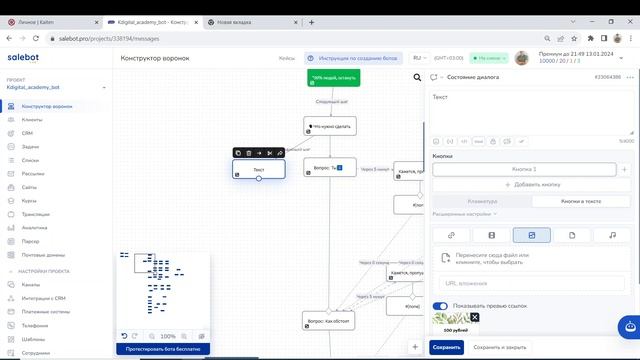Click Протестировать бота бесплатно button

pyautogui.click(x=163, y=349)
